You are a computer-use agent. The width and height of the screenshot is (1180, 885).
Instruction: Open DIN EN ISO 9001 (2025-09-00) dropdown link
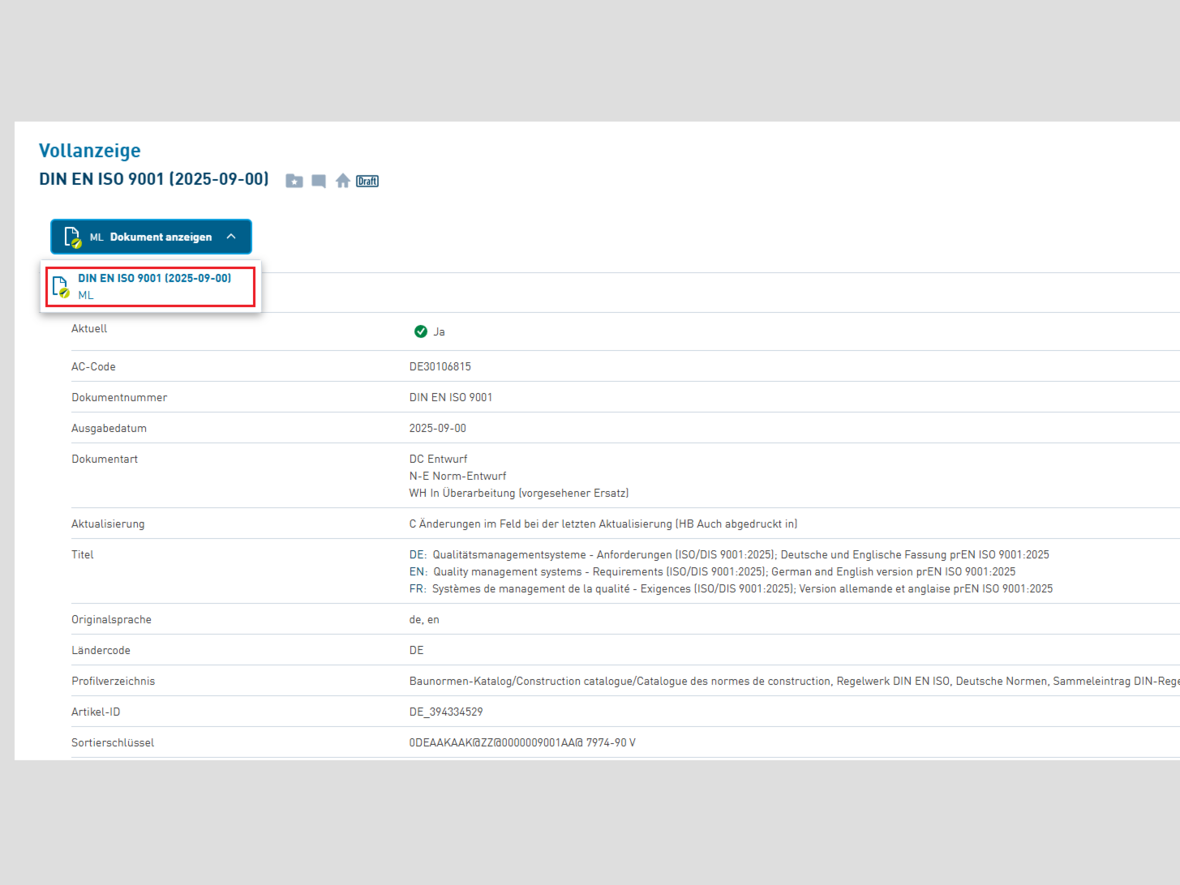click(154, 278)
